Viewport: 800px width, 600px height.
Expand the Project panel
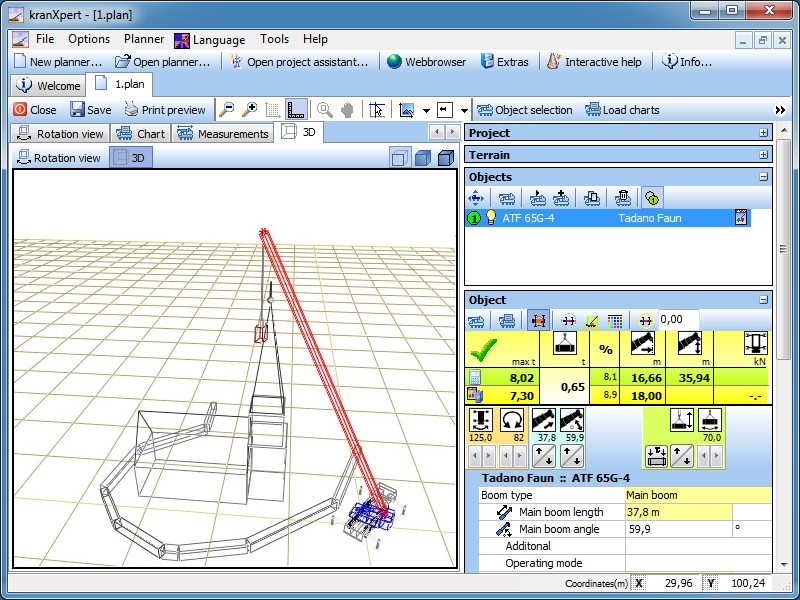(764, 133)
